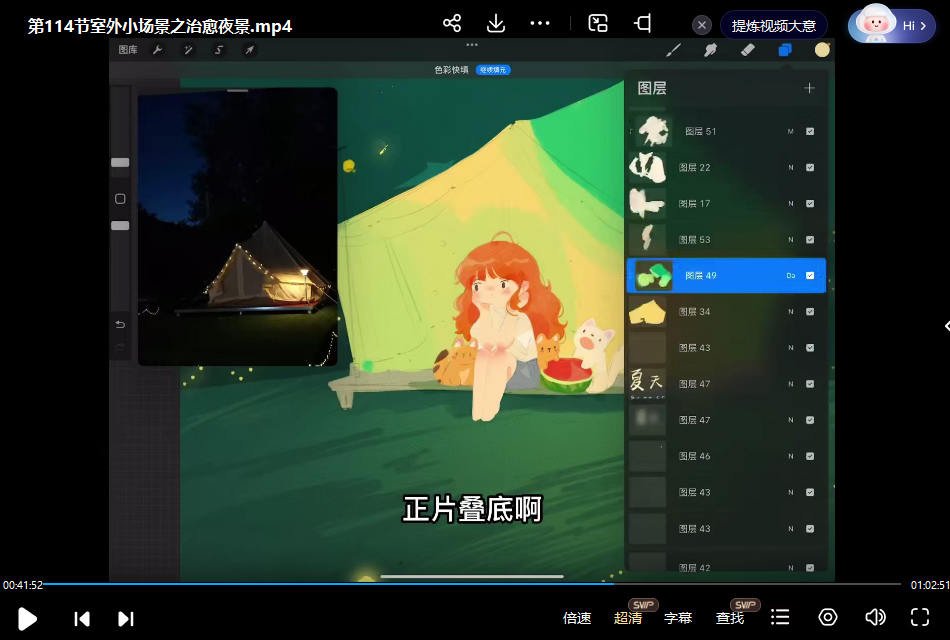950x640 pixels.
Task: Switch on 字幕 subtitles option
Action: pos(678,617)
